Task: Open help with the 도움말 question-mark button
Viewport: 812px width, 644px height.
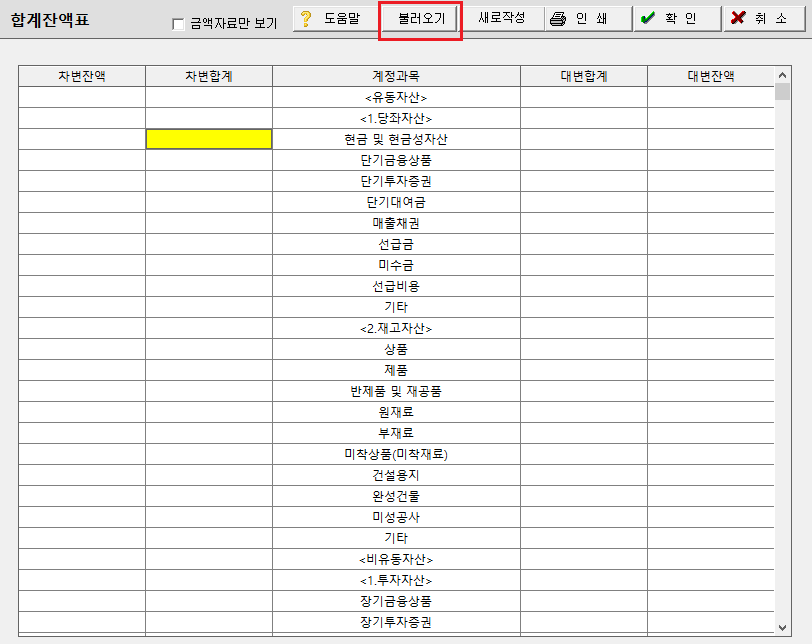Action: [335, 19]
